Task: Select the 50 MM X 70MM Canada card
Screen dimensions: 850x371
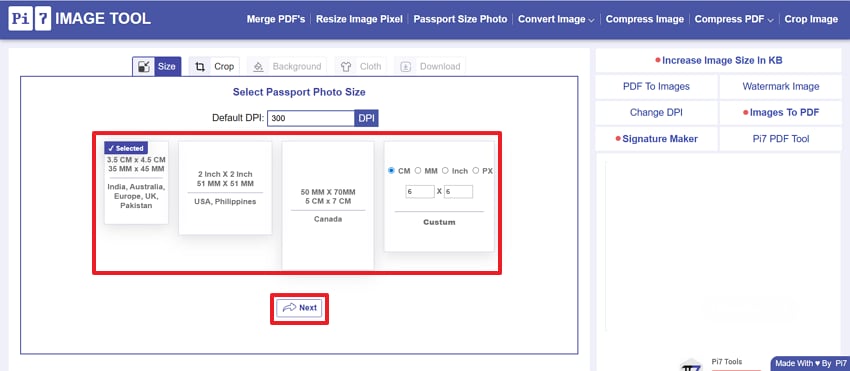Action: click(x=328, y=206)
